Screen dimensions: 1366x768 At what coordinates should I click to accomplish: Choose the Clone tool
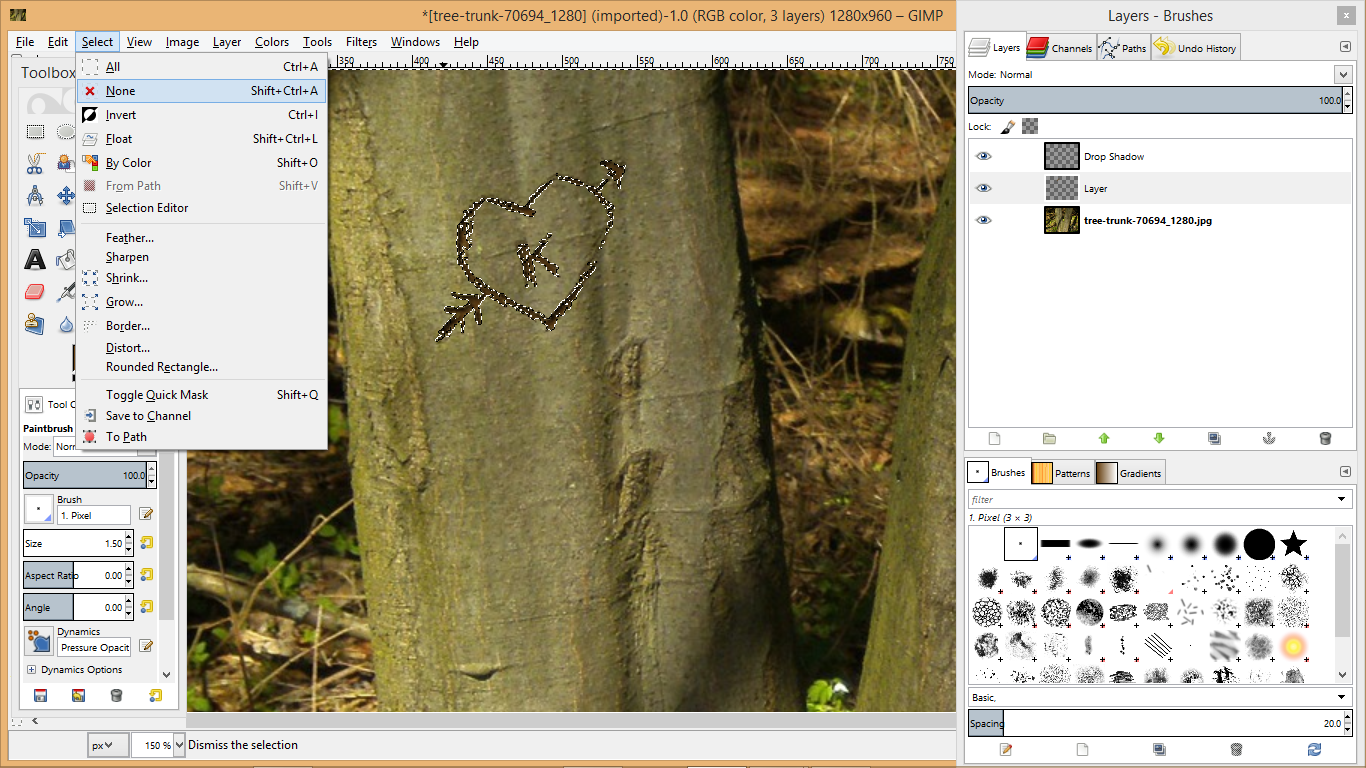coord(33,322)
